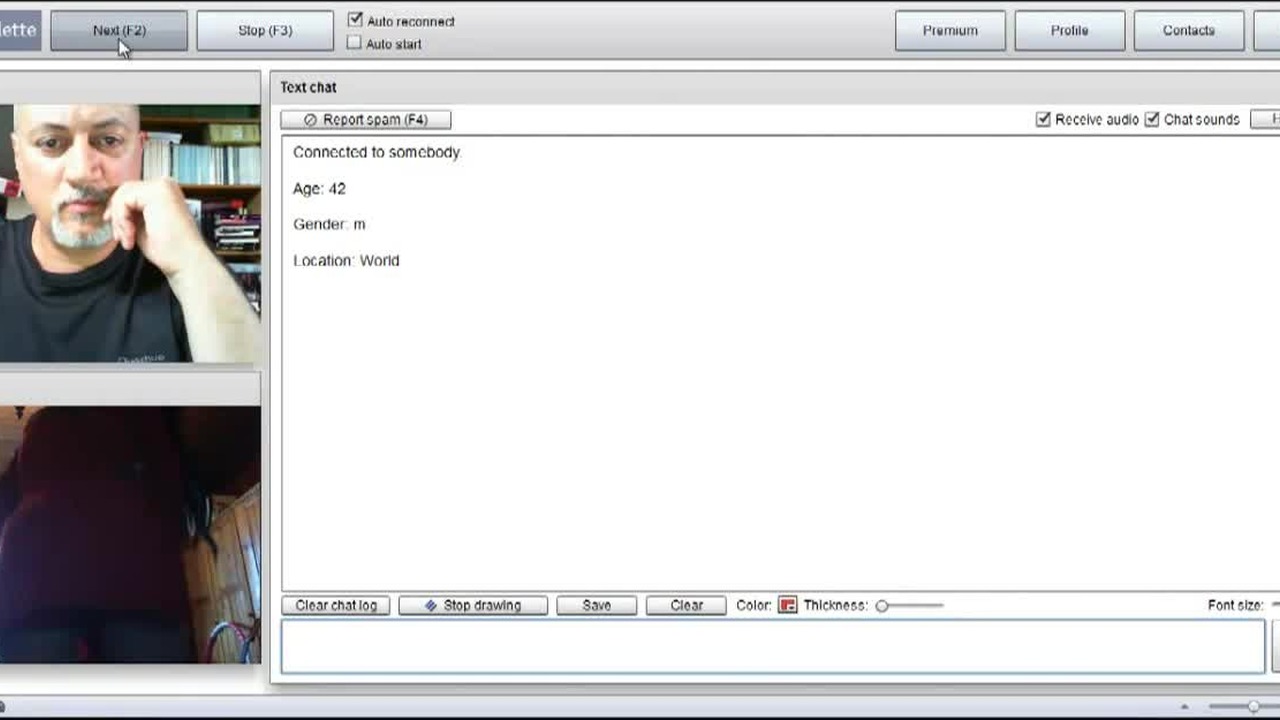Click the Stop drawing button

click(472, 606)
